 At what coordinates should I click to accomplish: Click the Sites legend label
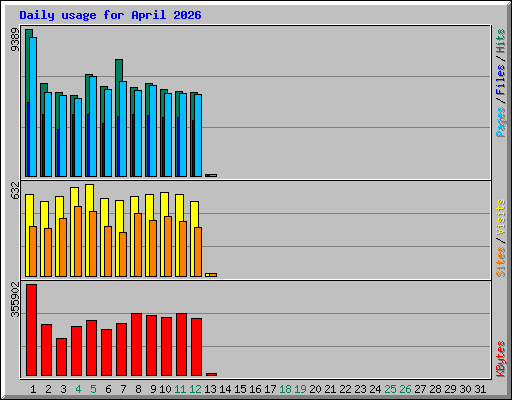point(501,262)
